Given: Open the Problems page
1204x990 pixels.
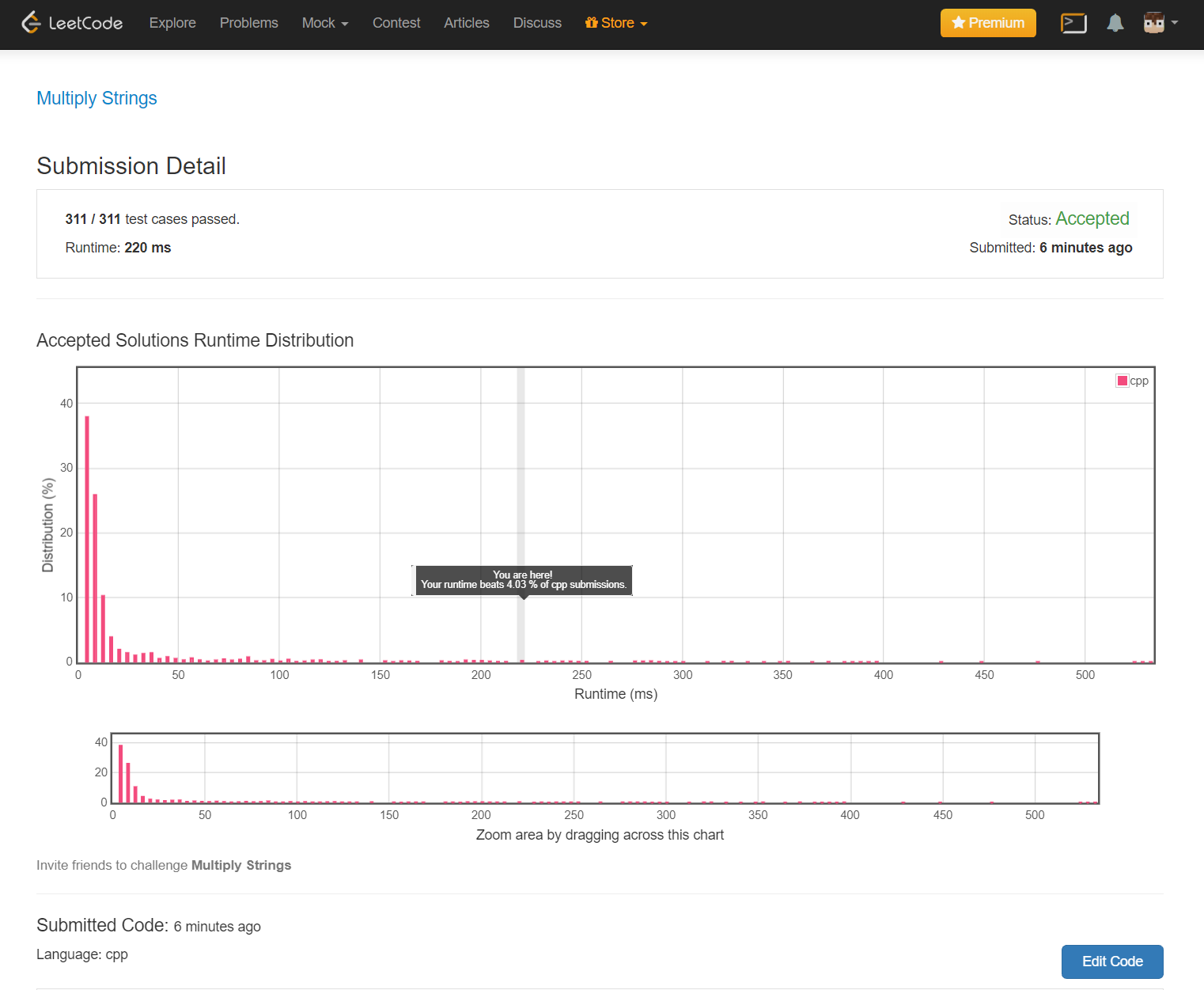Looking at the screenshot, I should [248, 23].
